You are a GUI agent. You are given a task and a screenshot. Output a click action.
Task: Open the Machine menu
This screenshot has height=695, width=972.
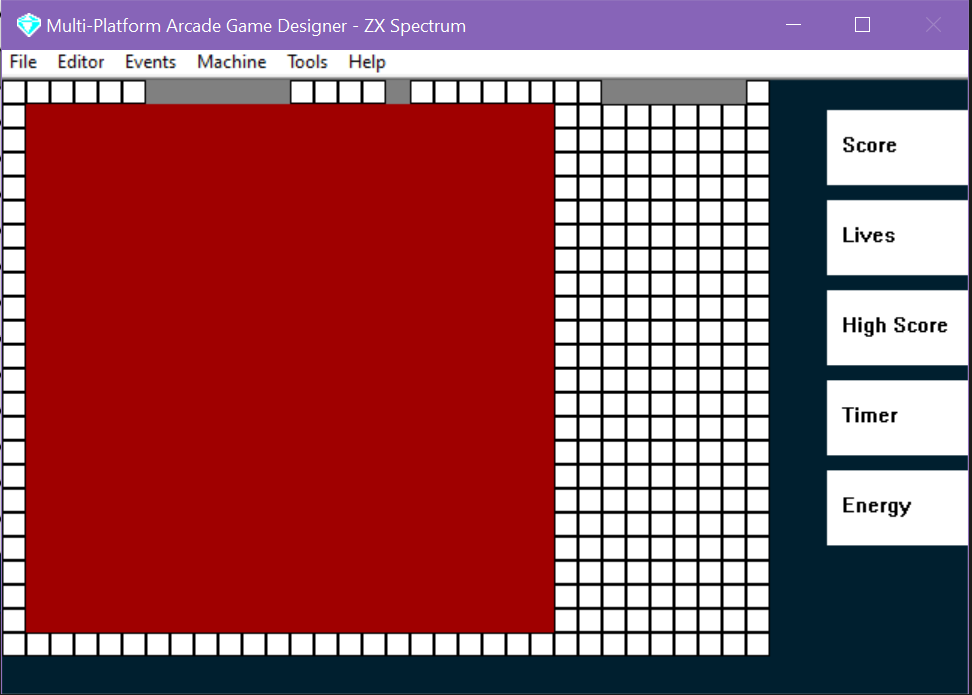click(231, 62)
